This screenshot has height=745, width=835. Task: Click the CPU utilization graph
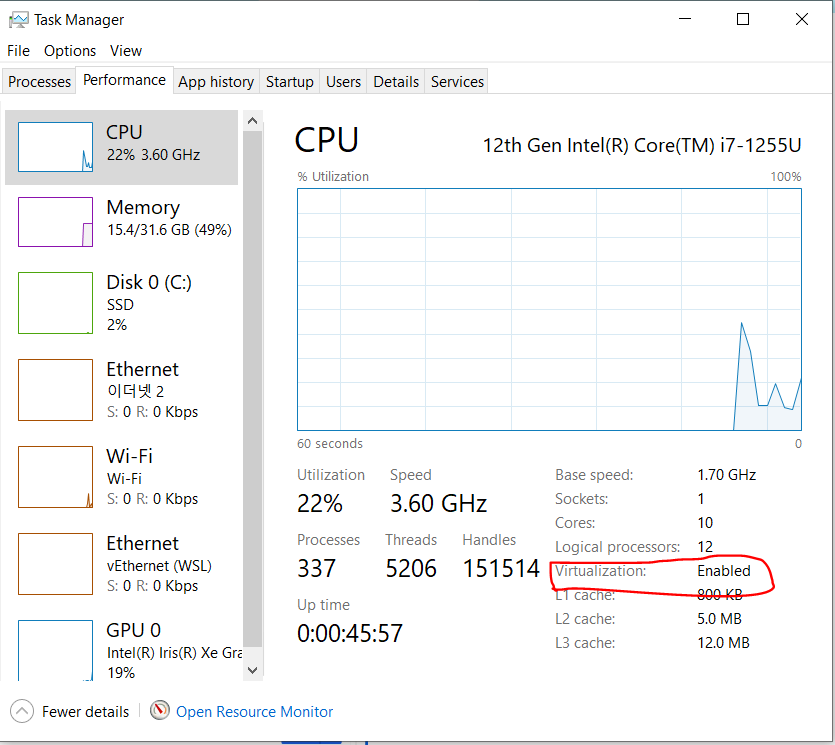pos(550,309)
